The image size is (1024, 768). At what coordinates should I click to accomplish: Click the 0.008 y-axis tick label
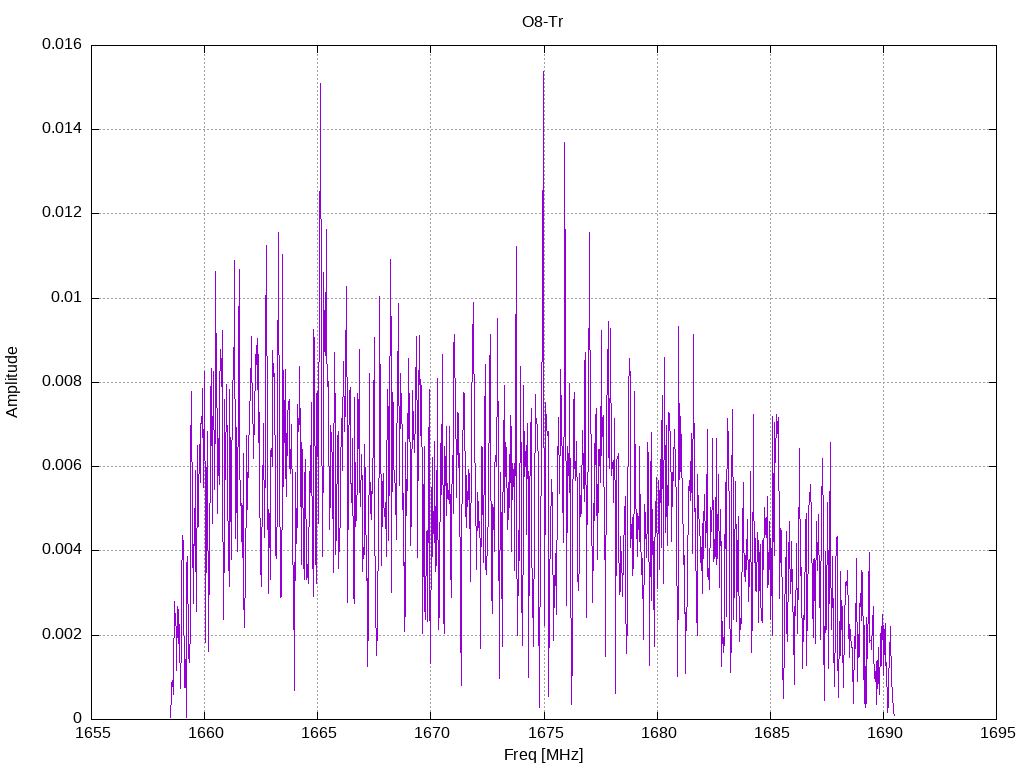[x=62, y=382]
